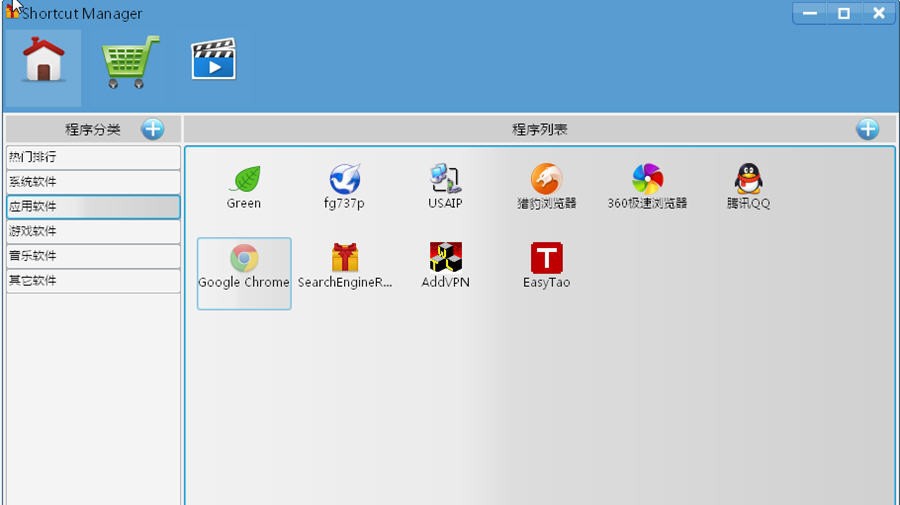Select 热门排行 category
Screen dimensions: 900x505
point(93,157)
